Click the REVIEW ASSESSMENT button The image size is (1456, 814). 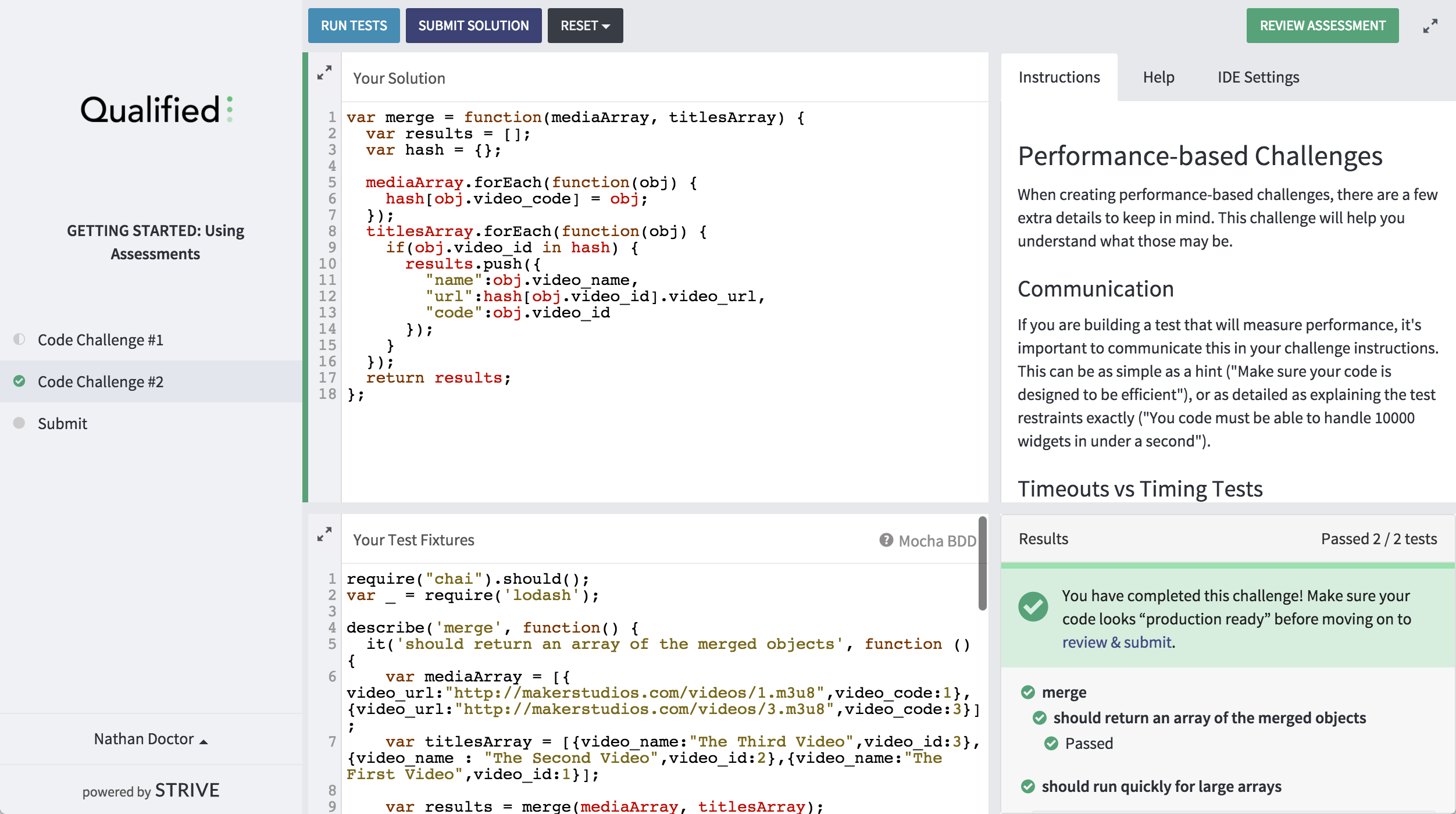coord(1322,26)
